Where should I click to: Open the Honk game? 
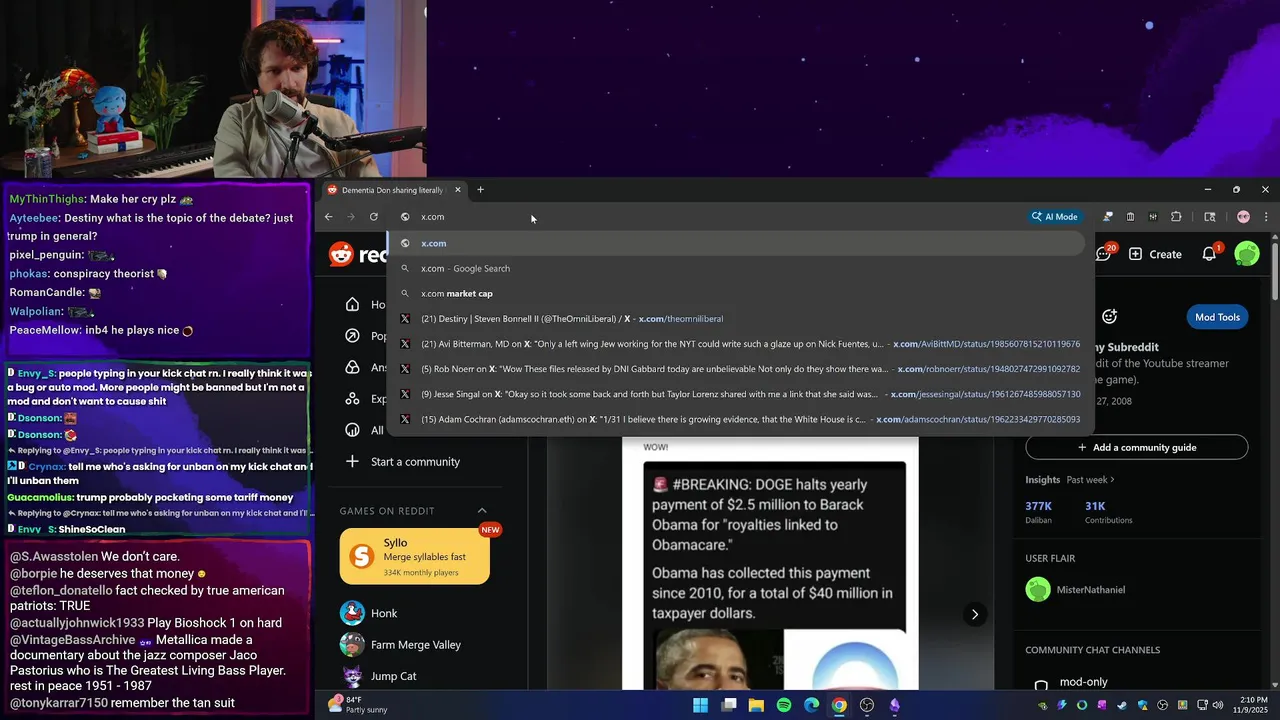point(369,613)
